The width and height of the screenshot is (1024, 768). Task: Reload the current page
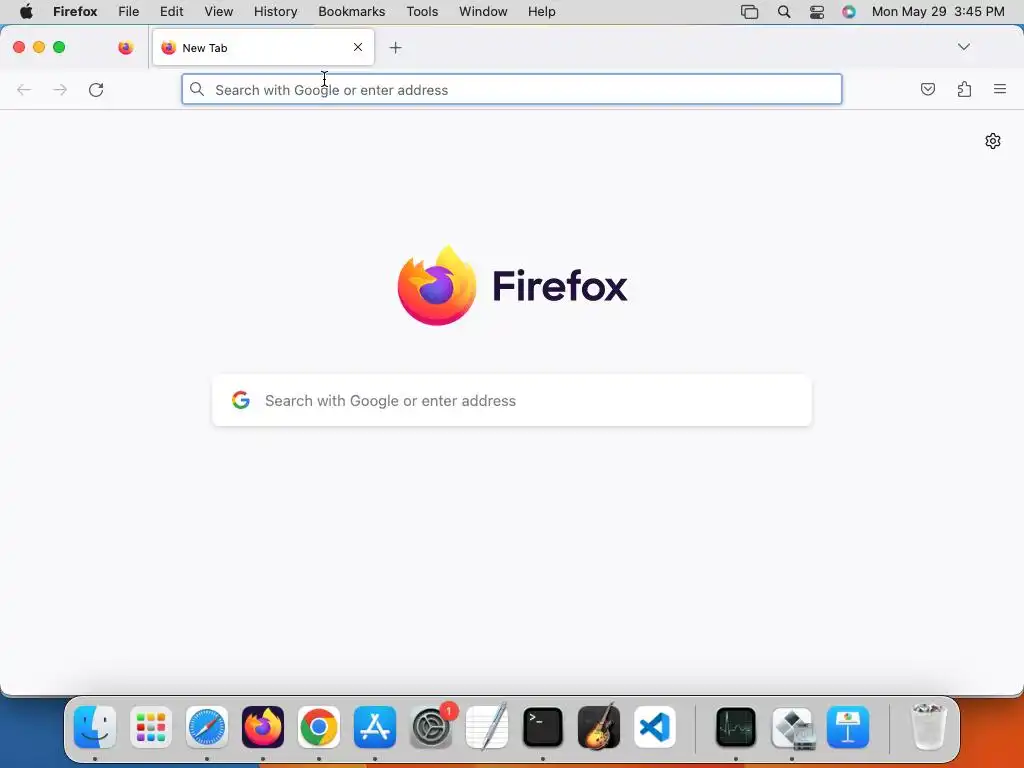pyautogui.click(x=96, y=89)
